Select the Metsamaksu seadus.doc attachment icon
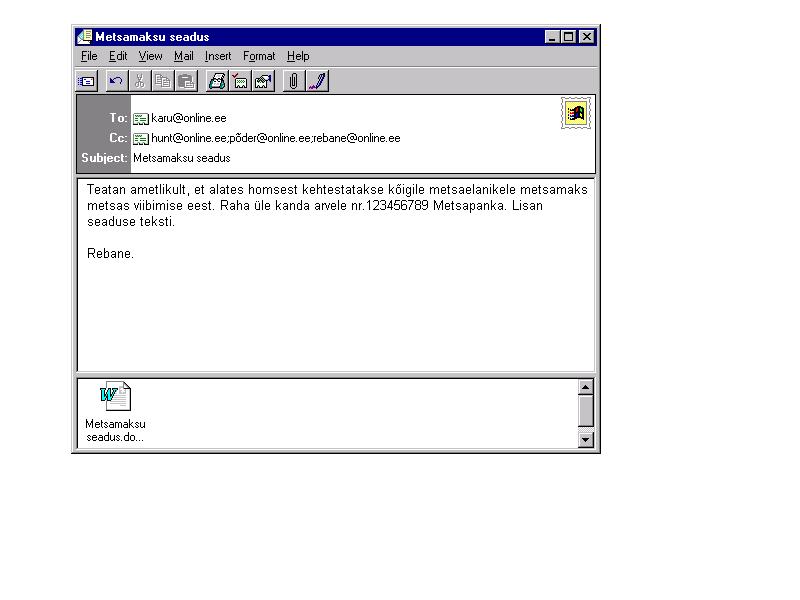The width and height of the screenshot is (800, 600). [115, 396]
